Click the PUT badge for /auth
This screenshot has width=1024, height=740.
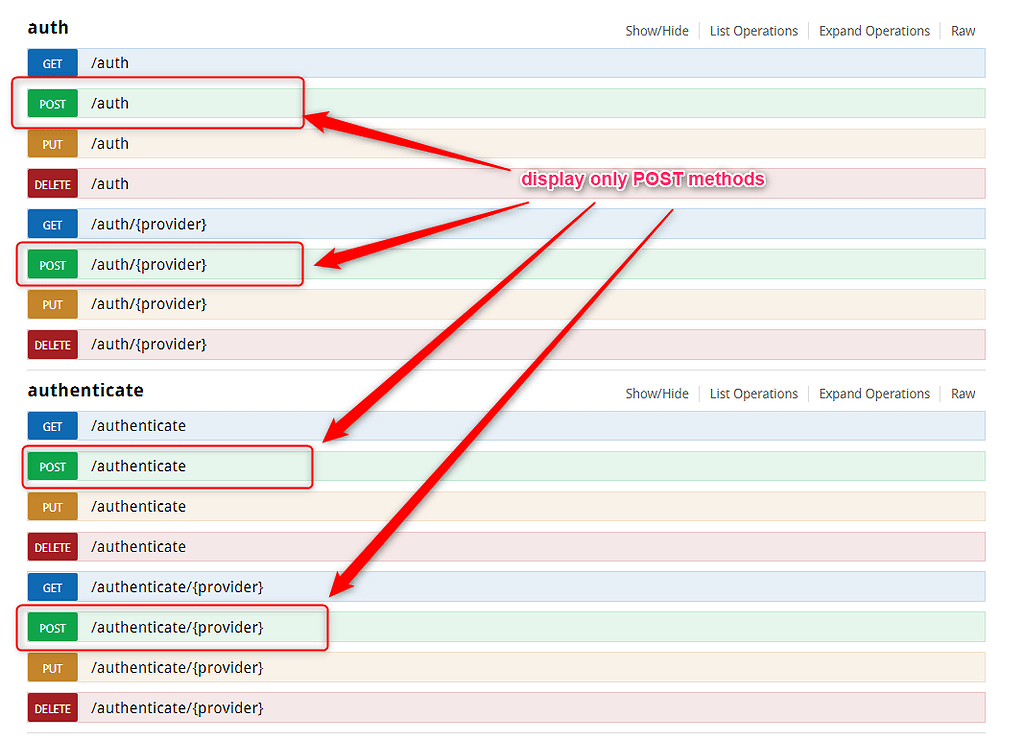pyautogui.click(x=52, y=143)
